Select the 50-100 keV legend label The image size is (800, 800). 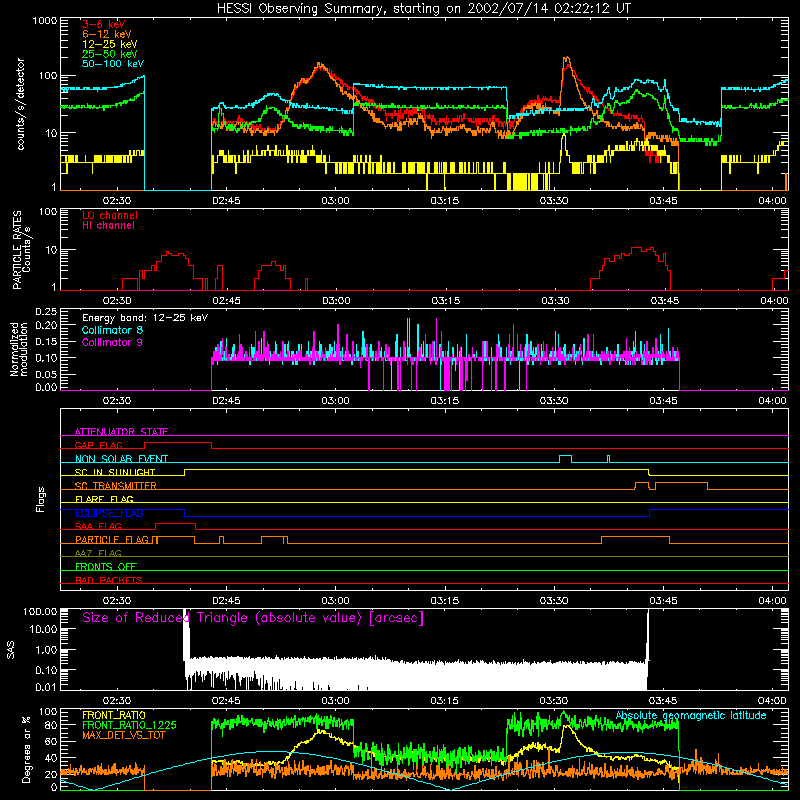113,64
